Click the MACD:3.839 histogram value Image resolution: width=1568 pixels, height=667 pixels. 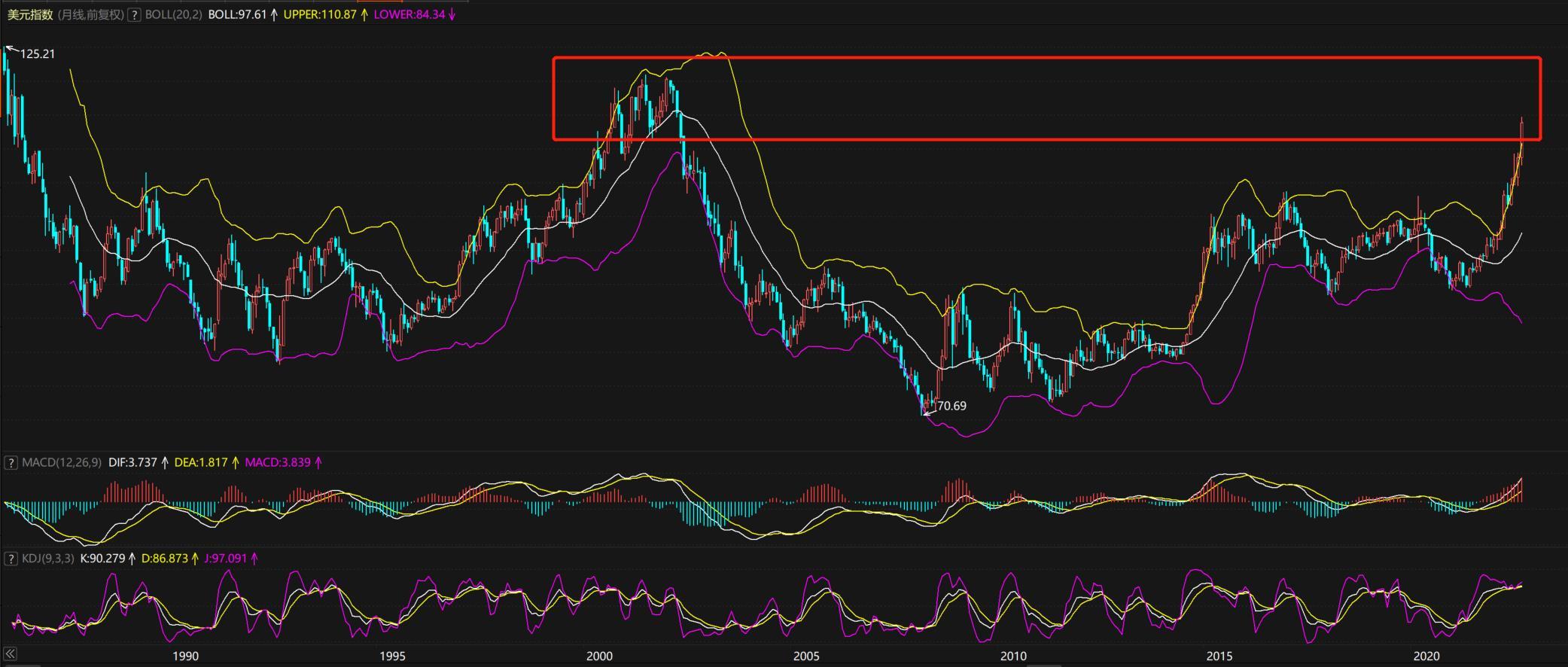click(x=278, y=462)
